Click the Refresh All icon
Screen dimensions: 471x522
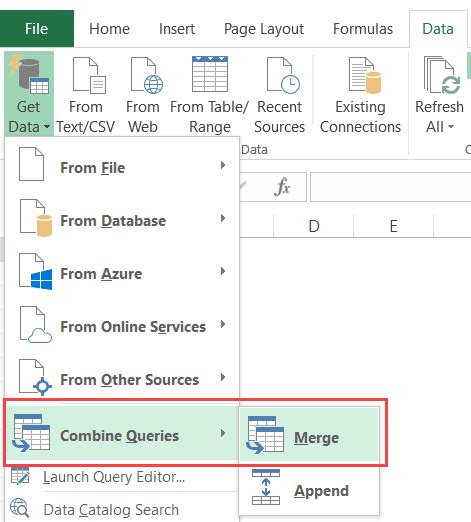point(442,75)
